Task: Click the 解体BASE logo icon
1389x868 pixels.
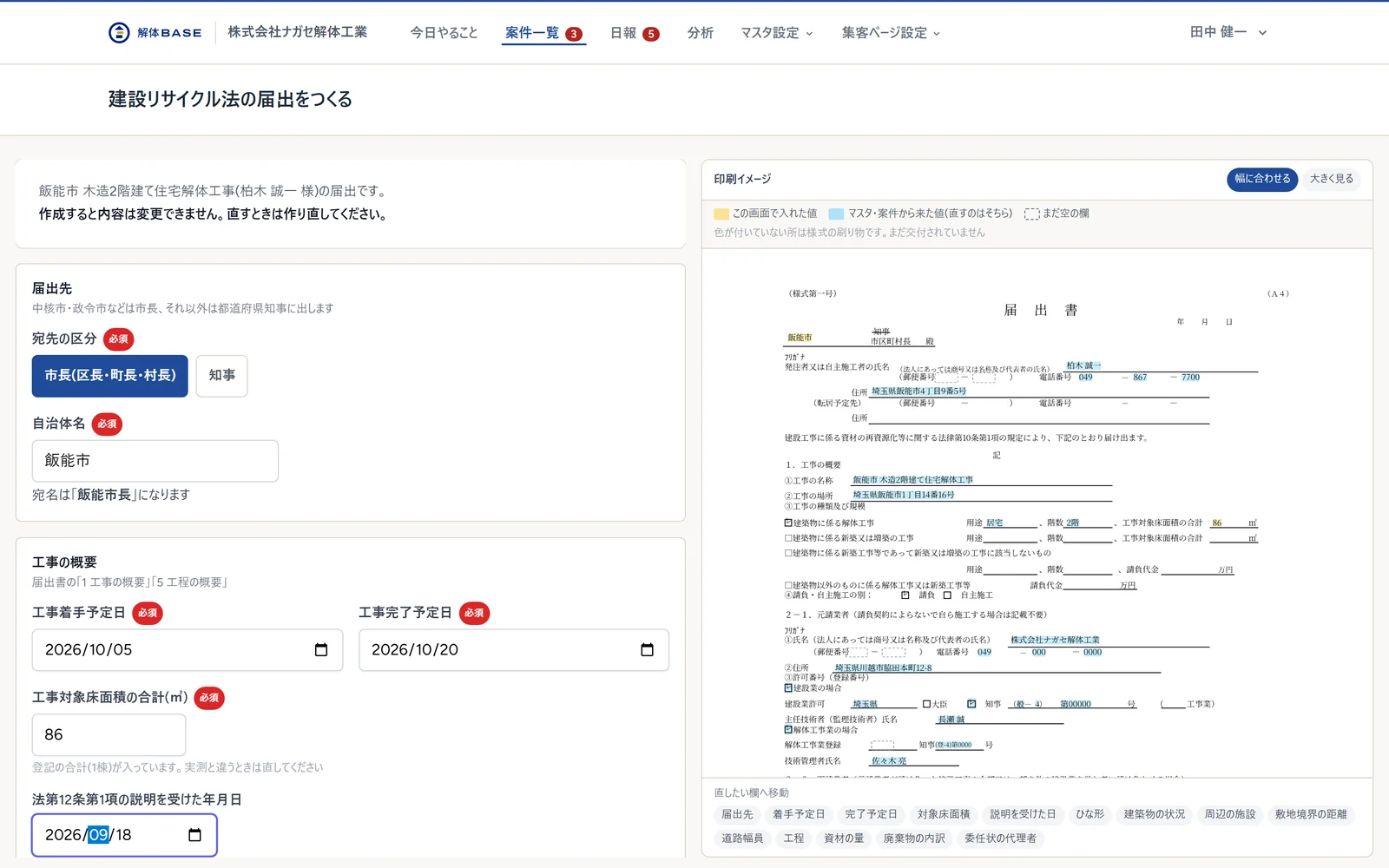Action: (x=119, y=33)
